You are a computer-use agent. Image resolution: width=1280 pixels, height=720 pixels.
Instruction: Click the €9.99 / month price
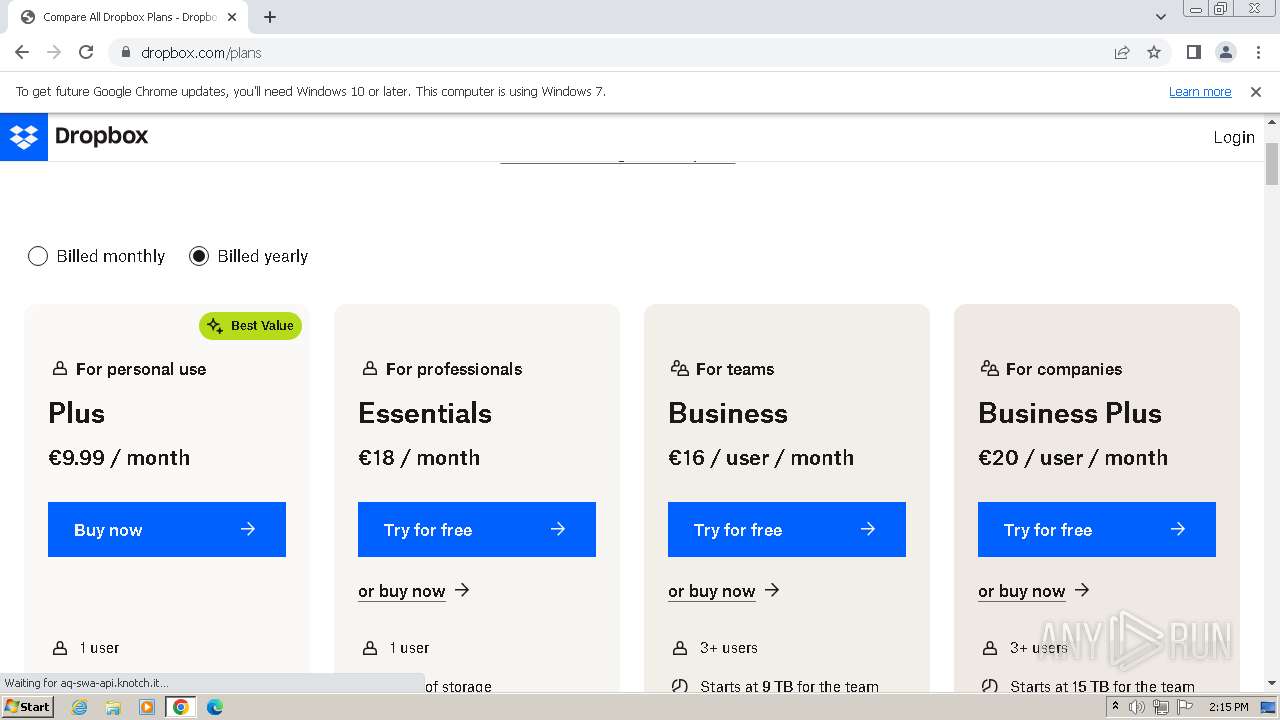click(119, 458)
